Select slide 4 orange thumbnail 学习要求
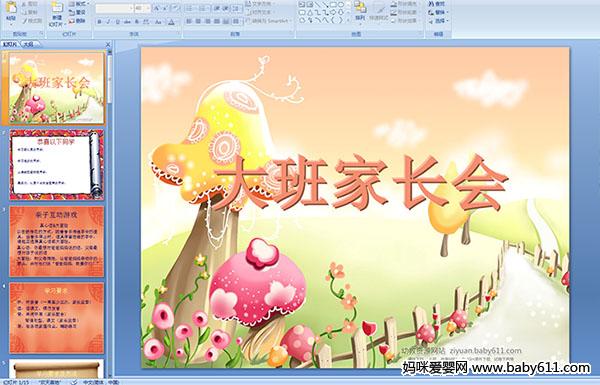Viewport: 600px width, 385px height. (x=57, y=318)
